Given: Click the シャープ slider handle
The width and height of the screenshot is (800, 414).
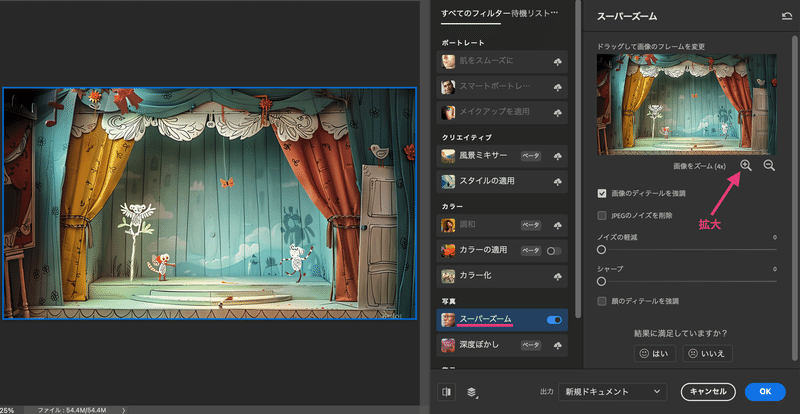Looking at the screenshot, I should [x=602, y=281].
